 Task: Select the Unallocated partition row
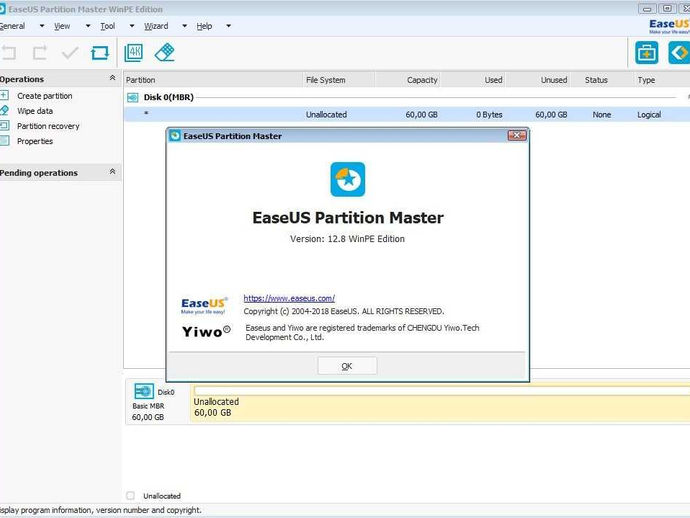(407, 114)
